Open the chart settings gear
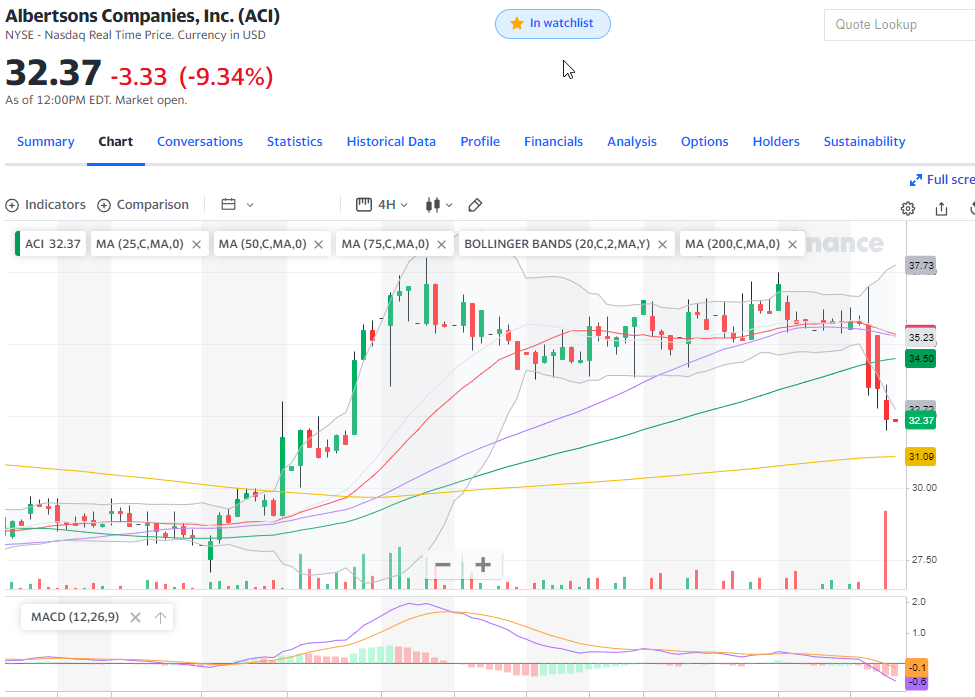This screenshot has height=697, width=975. (908, 209)
